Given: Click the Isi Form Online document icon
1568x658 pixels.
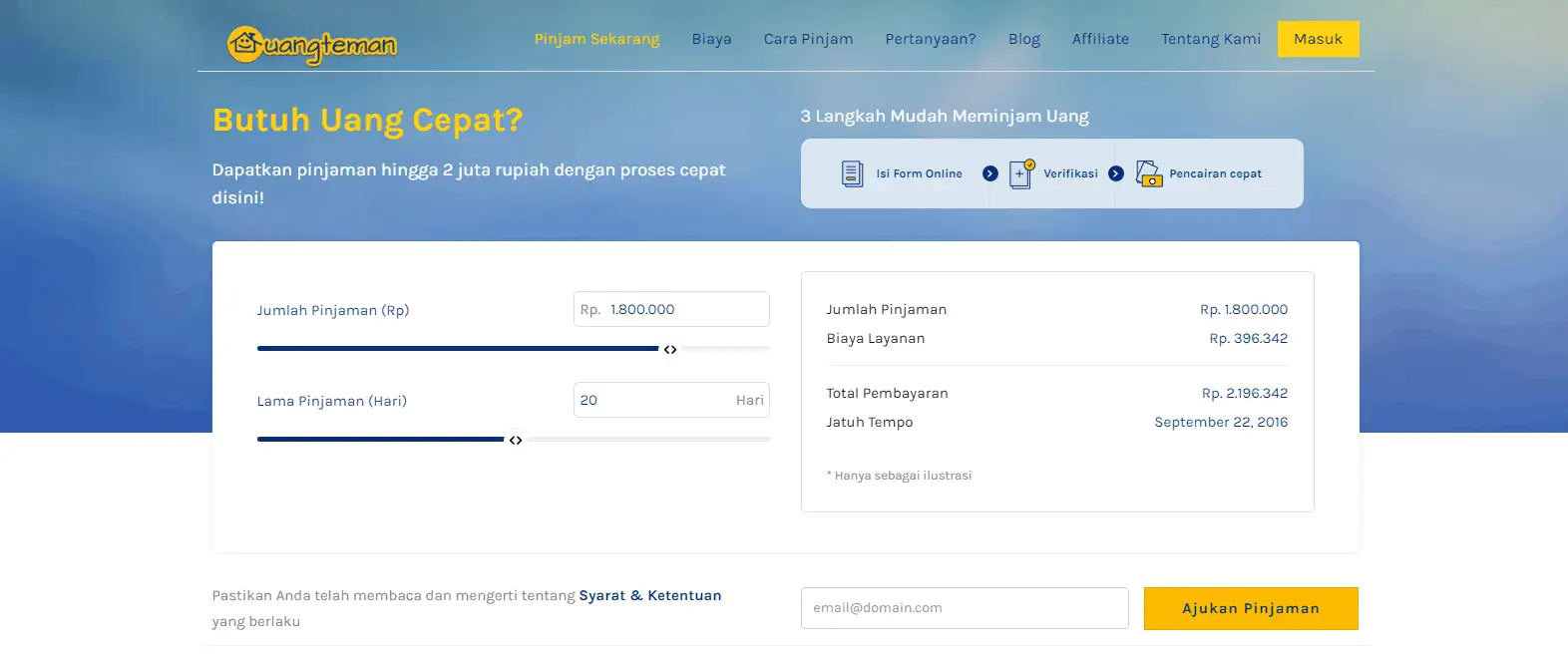Looking at the screenshot, I should [x=852, y=173].
